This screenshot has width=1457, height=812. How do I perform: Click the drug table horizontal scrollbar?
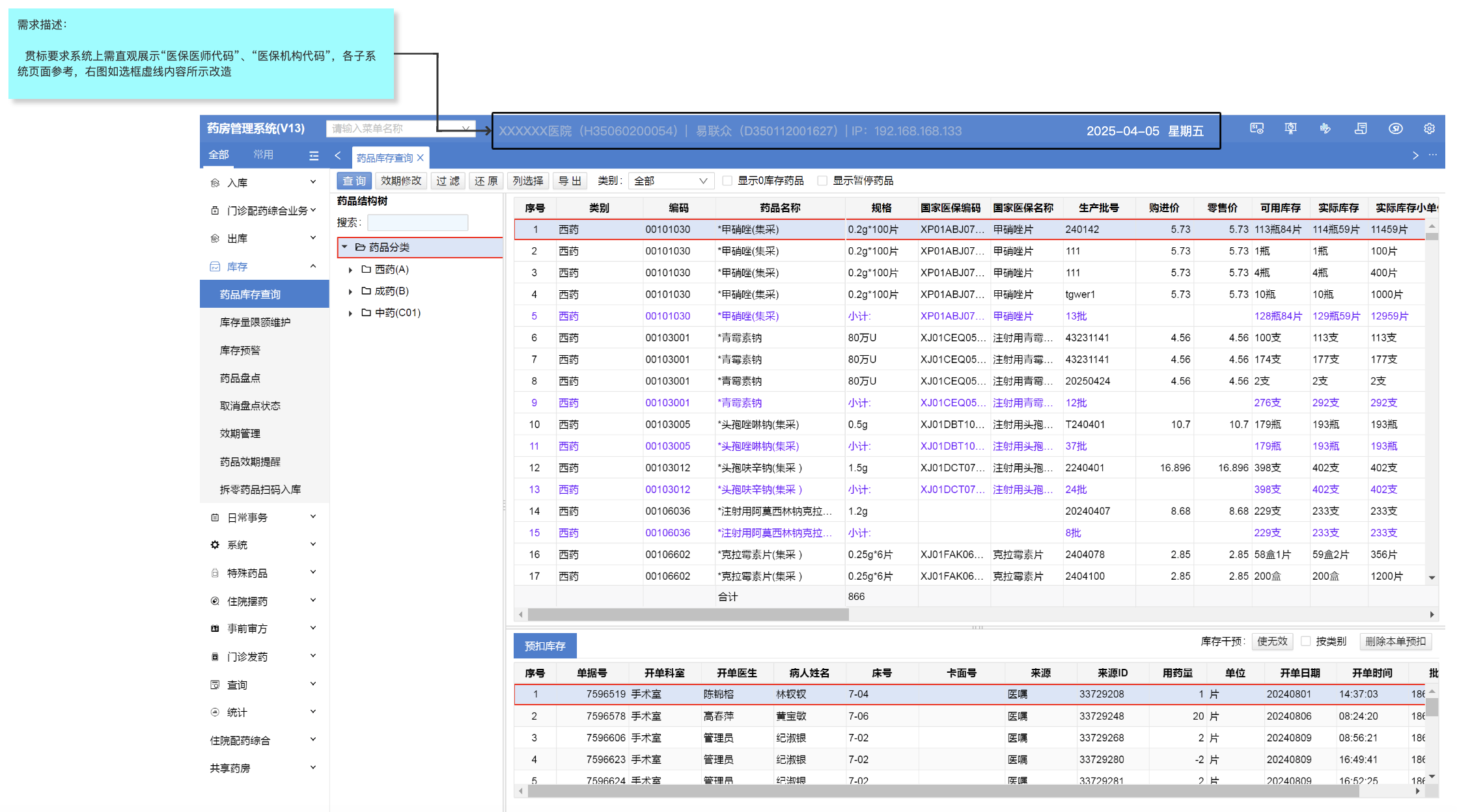(688, 615)
